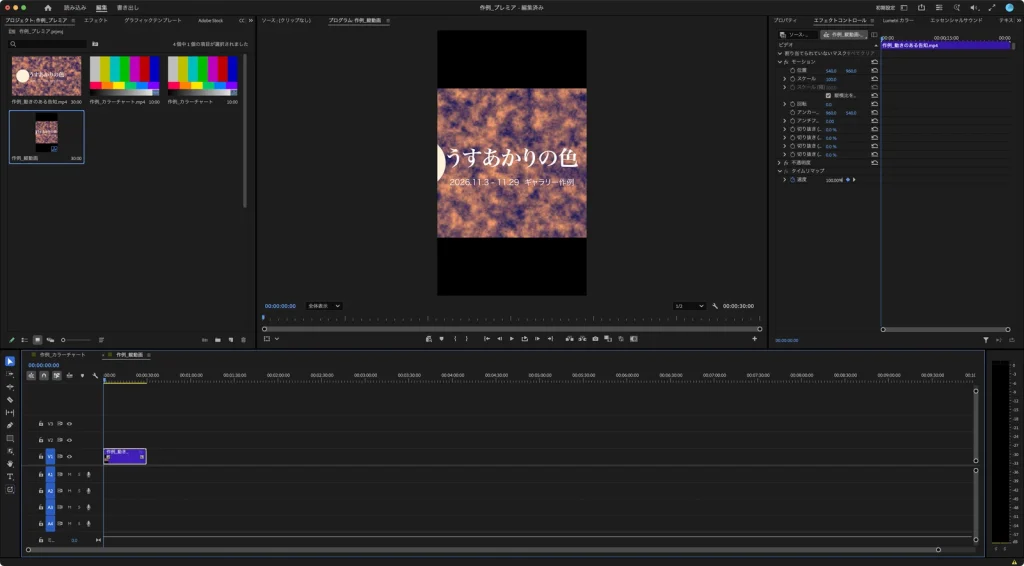Adjust Project panel thumbnail size slider
This screenshot has width=1024, height=566.
click(x=76, y=340)
